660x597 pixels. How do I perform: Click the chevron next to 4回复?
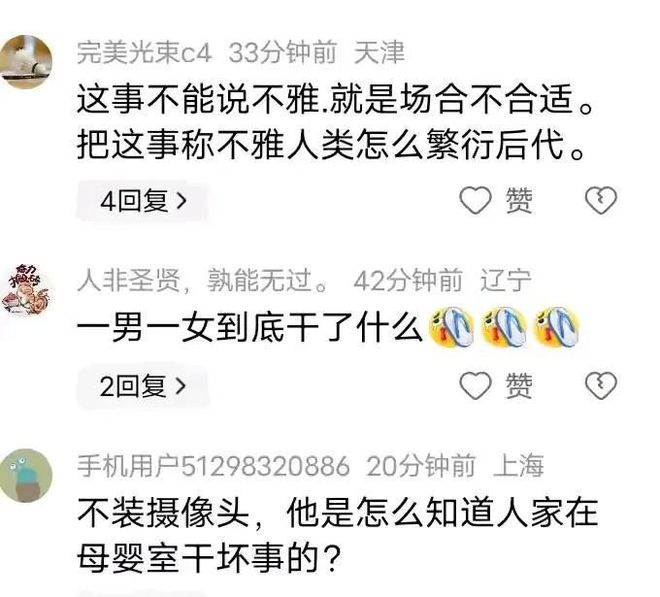(x=181, y=201)
